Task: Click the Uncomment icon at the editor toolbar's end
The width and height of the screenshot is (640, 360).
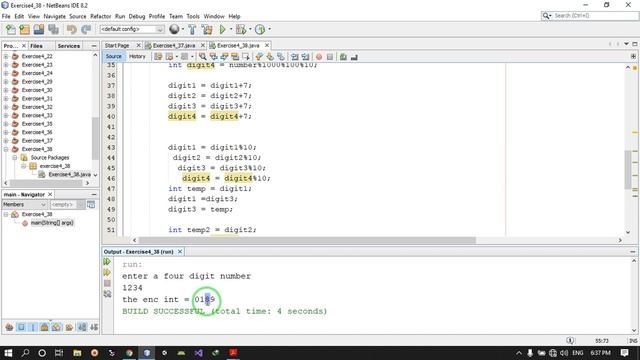Action: pyautogui.click(x=354, y=57)
